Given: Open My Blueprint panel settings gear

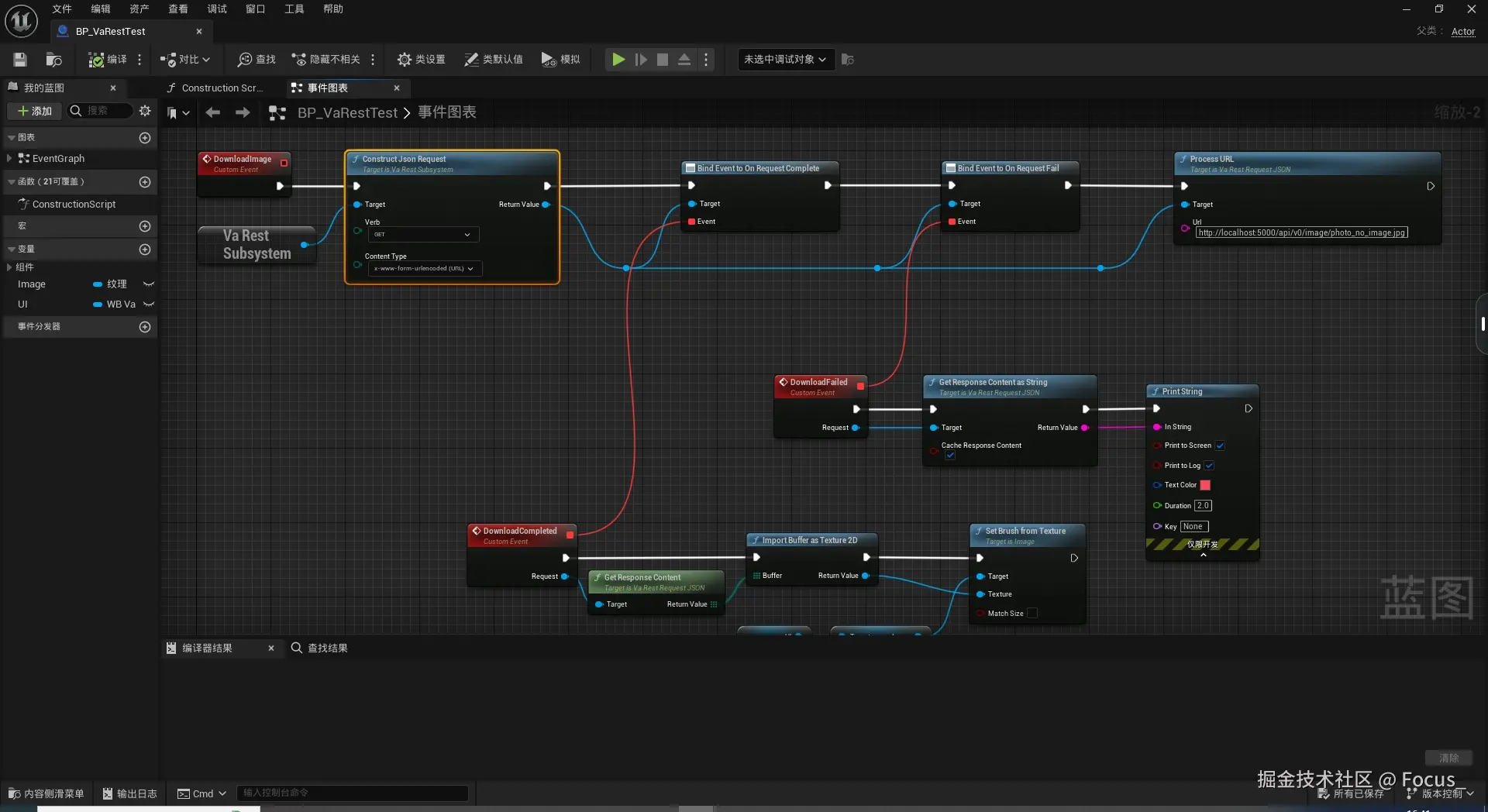Looking at the screenshot, I should coord(145,111).
